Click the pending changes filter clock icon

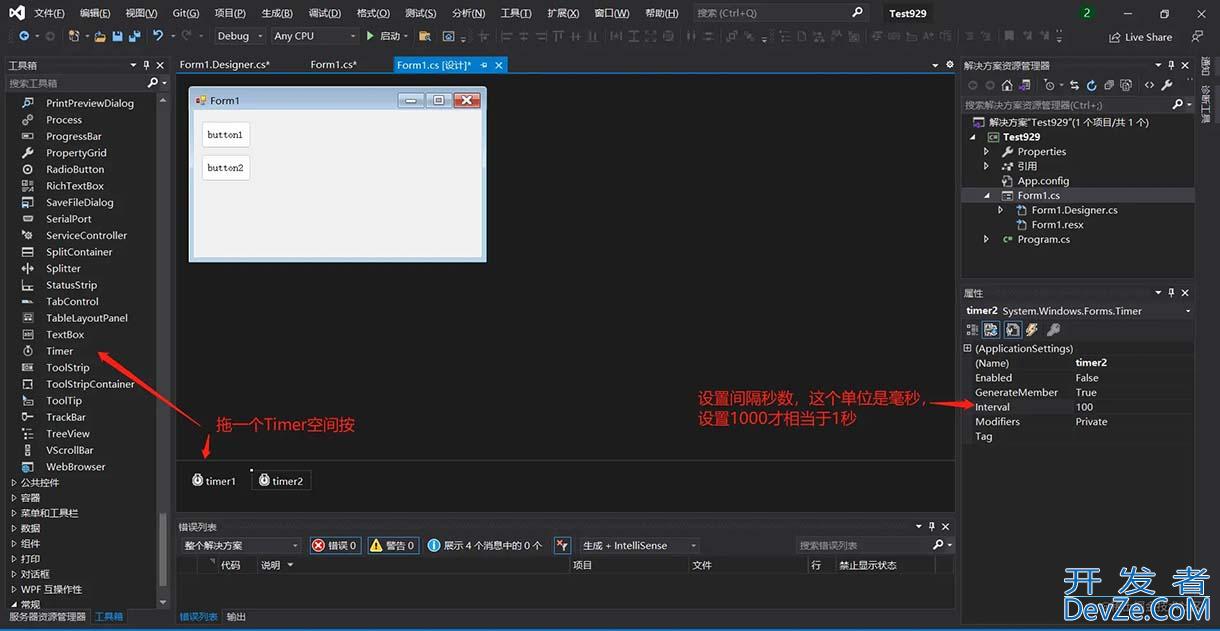click(1049, 85)
